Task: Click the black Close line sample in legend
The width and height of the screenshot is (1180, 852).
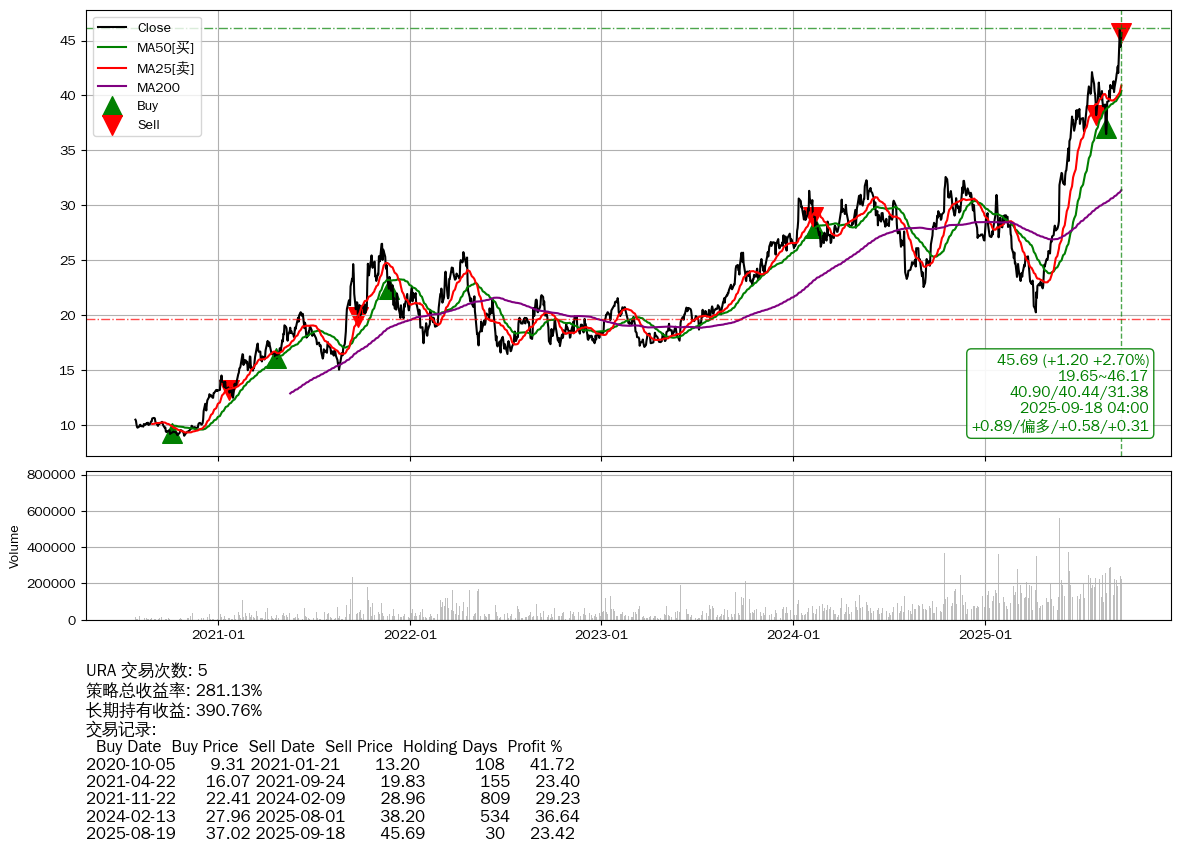Action: click(x=113, y=28)
